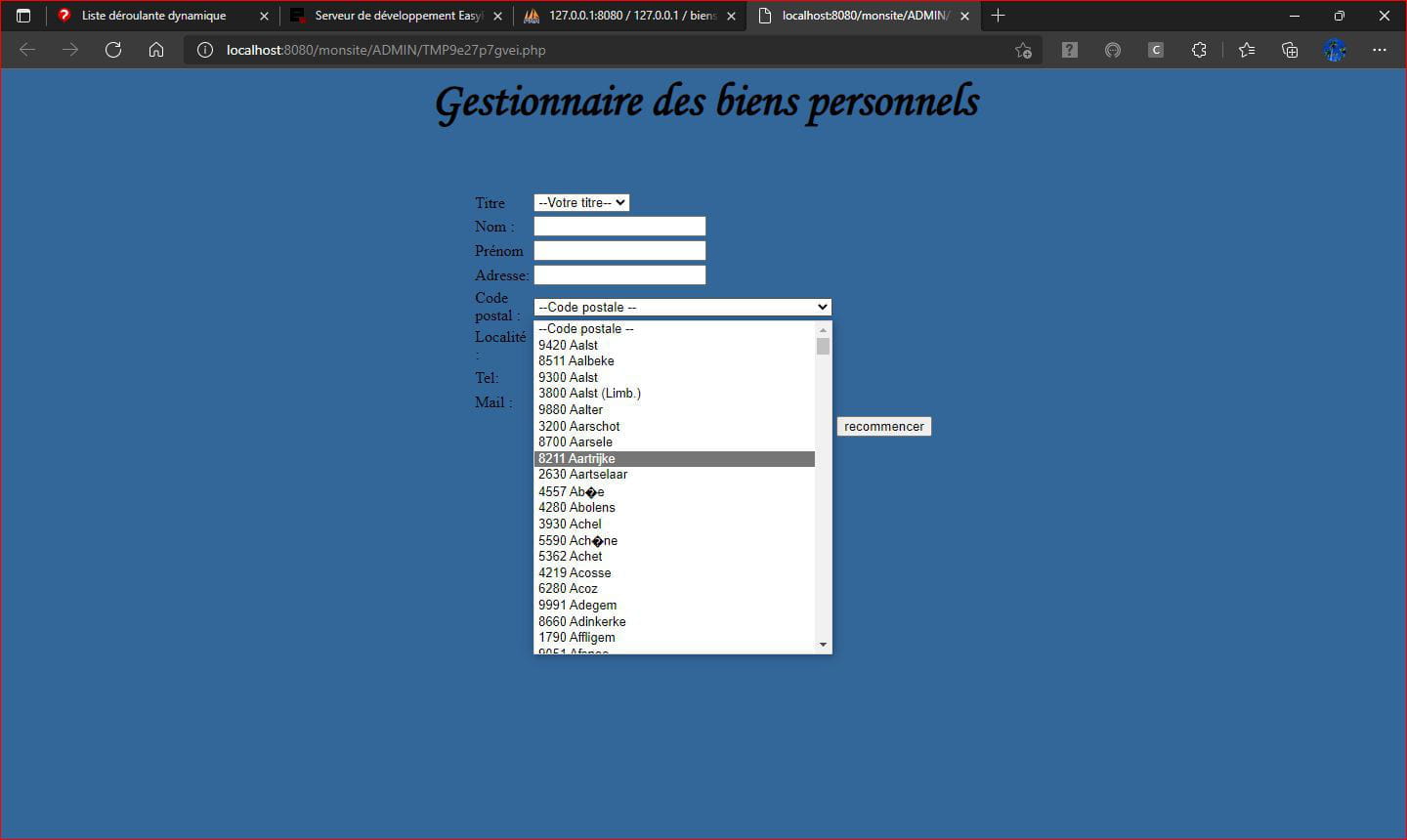This screenshot has height=840, width=1407.
Task: Click the browser back arrow
Action: pyautogui.click(x=27, y=50)
